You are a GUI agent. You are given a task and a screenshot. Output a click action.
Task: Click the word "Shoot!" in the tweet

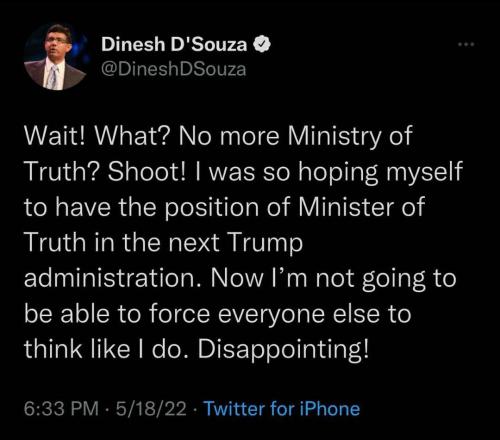click(x=146, y=172)
